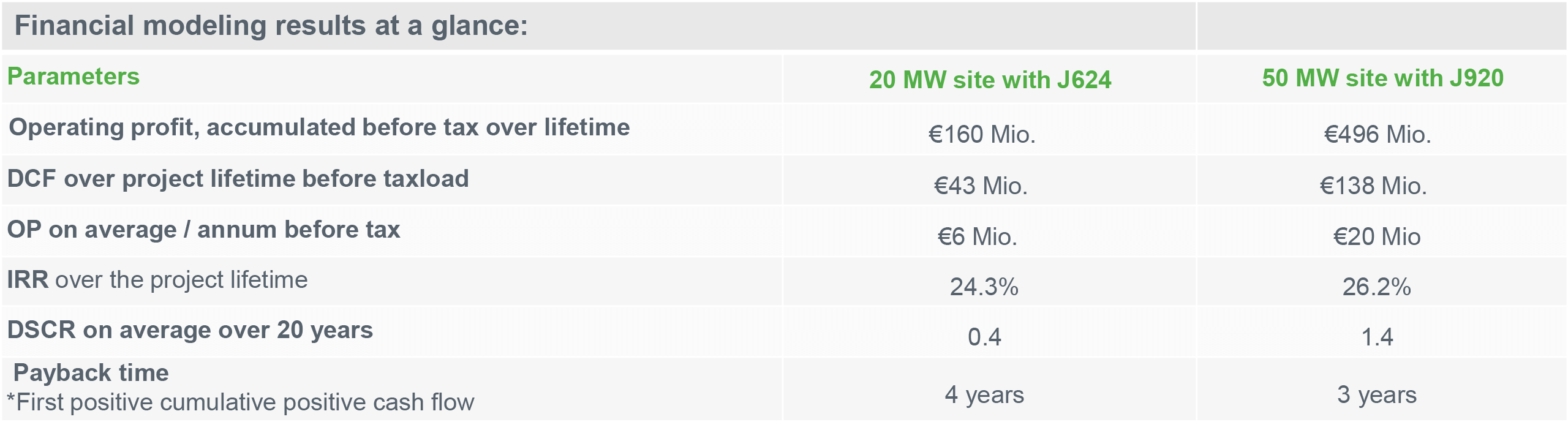
Task: Select the DSCR on average label
Action: 190,330
